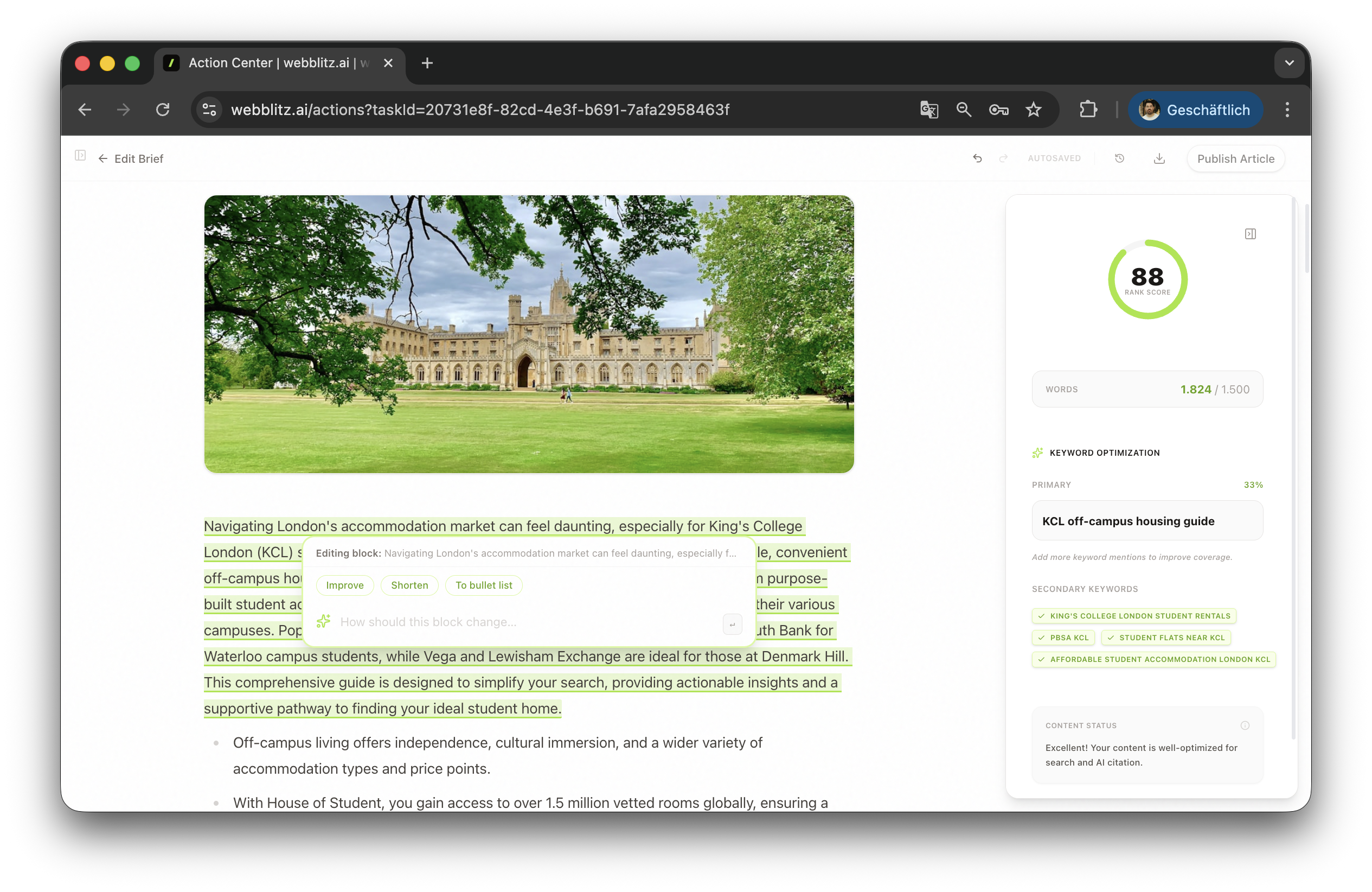Viewport: 1372px width, 892px height.
Task: Toggle left sidebar panel icon
Action: (x=80, y=155)
